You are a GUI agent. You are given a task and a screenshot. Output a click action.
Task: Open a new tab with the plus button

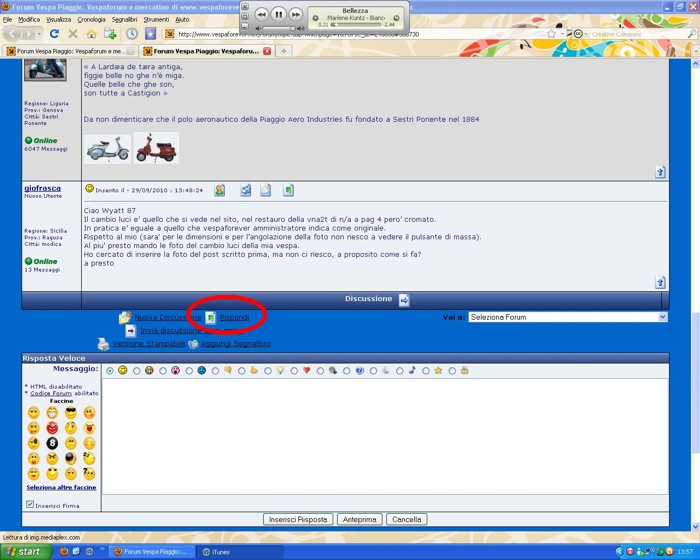[283, 51]
